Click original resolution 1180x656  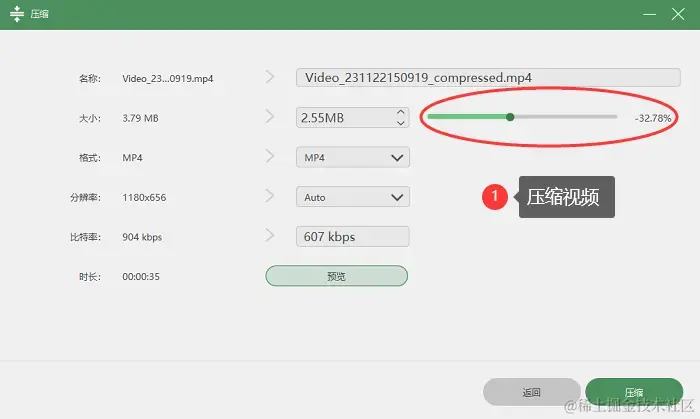(x=144, y=197)
